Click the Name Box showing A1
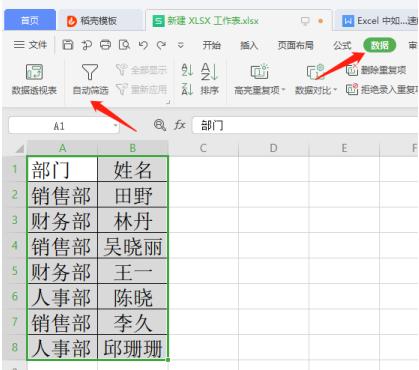 59,126
